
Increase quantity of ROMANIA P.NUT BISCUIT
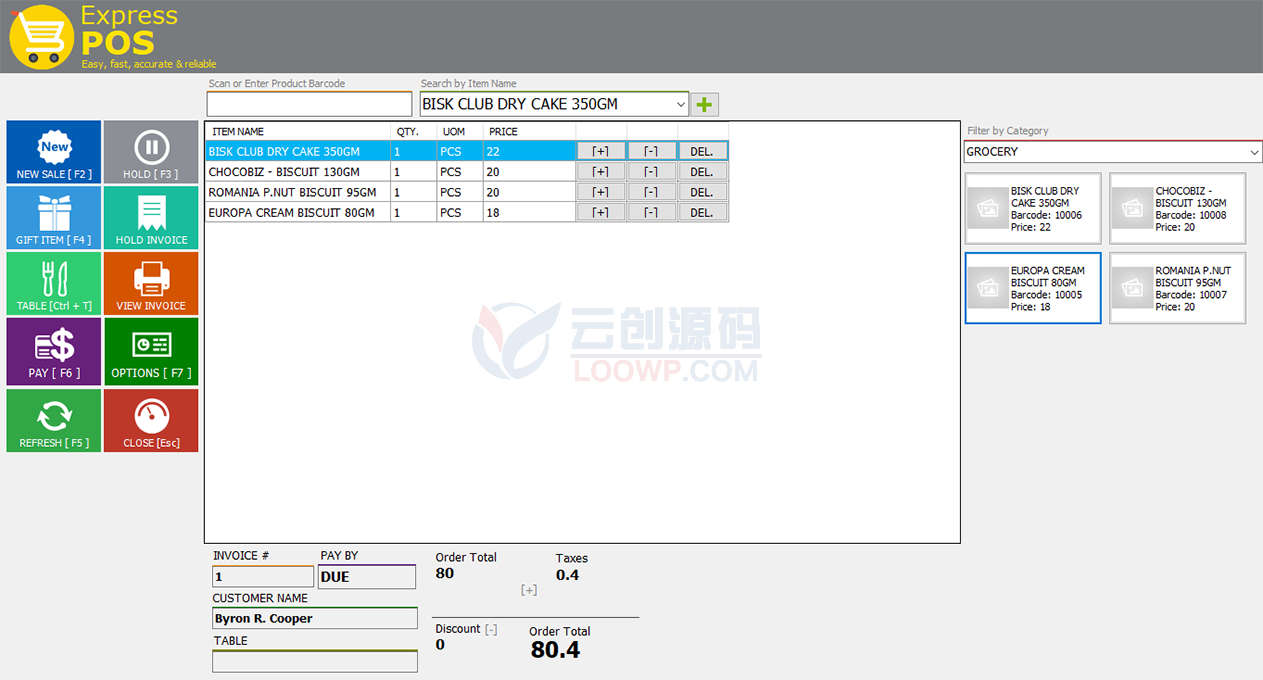tap(601, 192)
